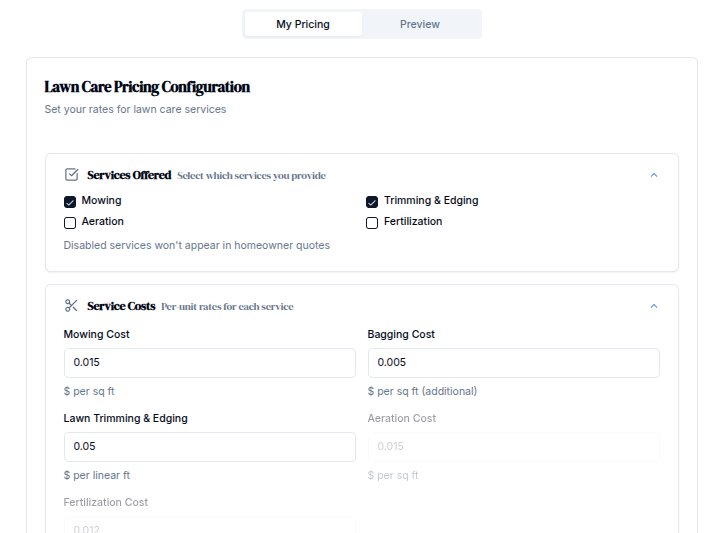Click the Bagging Cost input field
The image size is (715, 533).
(513, 362)
